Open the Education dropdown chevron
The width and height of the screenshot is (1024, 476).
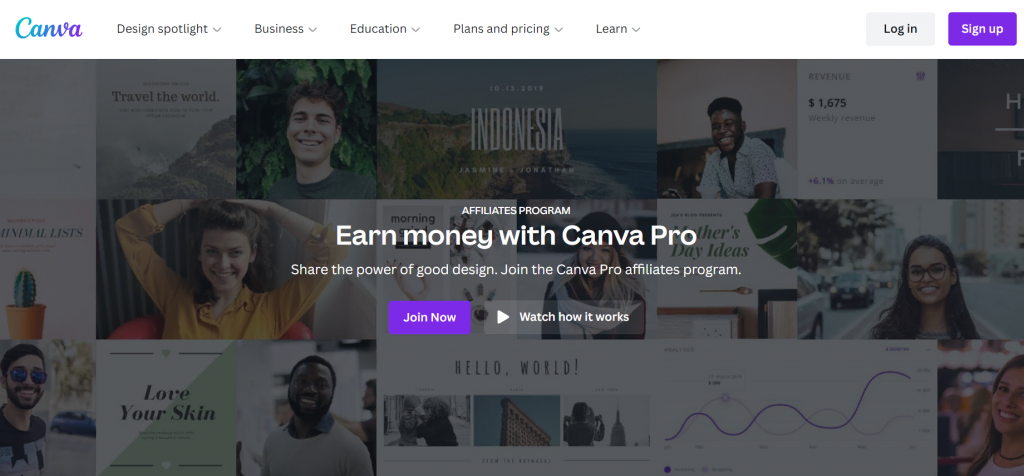point(416,29)
